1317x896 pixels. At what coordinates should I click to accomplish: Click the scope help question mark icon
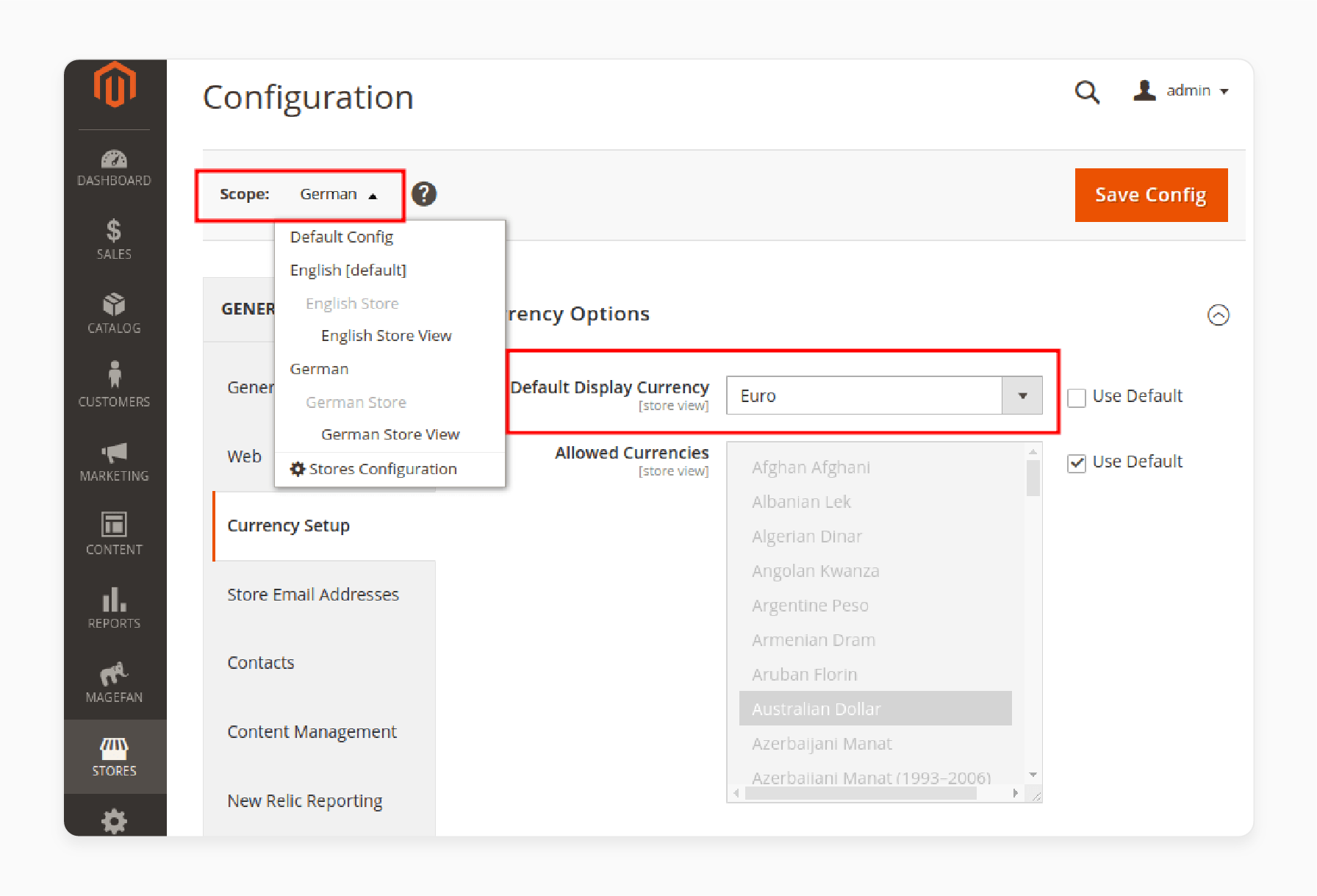pyautogui.click(x=424, y=194)
